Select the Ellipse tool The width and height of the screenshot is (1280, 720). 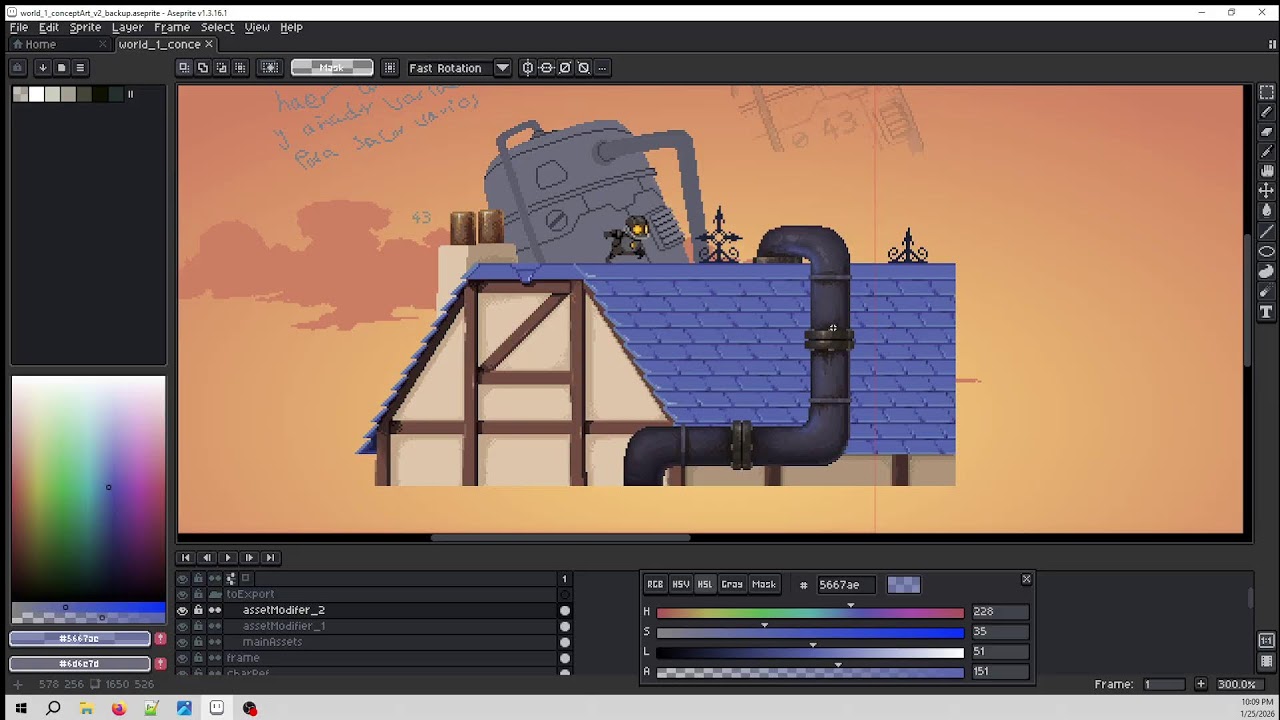(x=1266, y=251)
